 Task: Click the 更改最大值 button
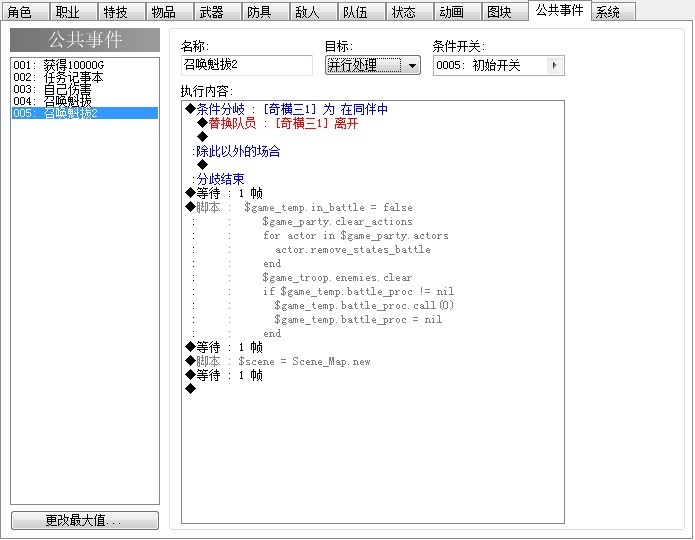pos(85,520)
